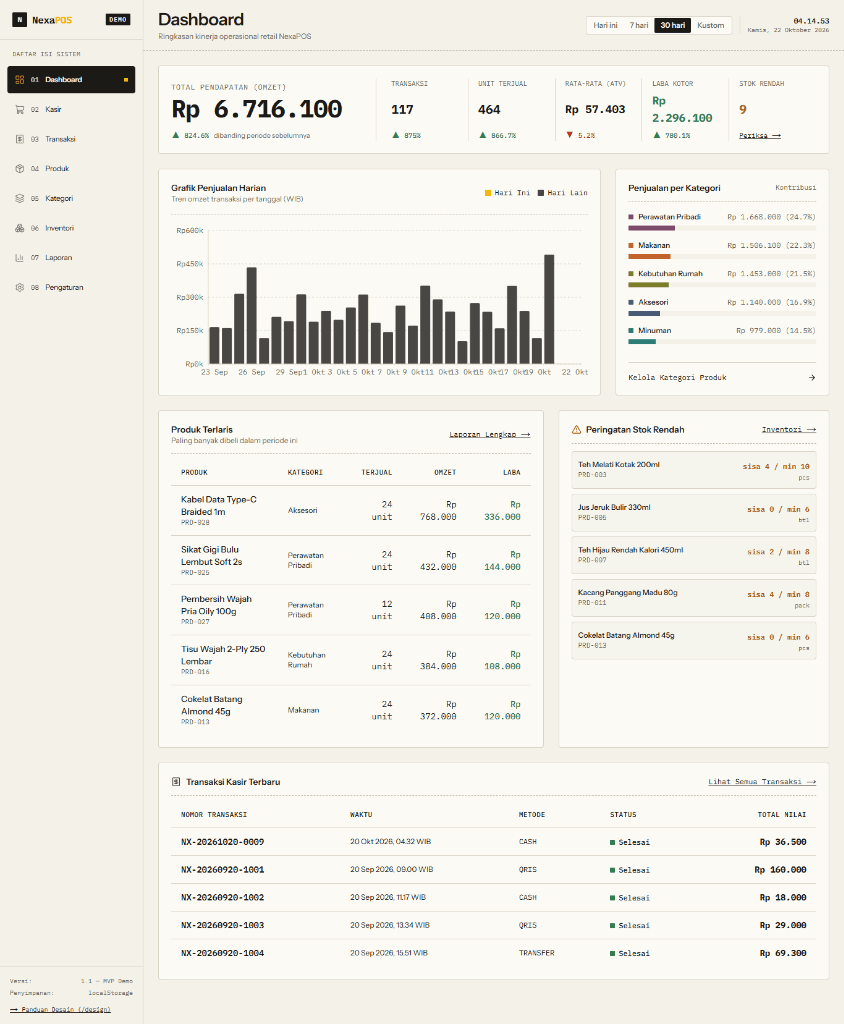Click the Rp 2.296.100 Laba Kotor value
Image resolution: width=844 pixels, height=1024 pixels.
click(682, 110)
